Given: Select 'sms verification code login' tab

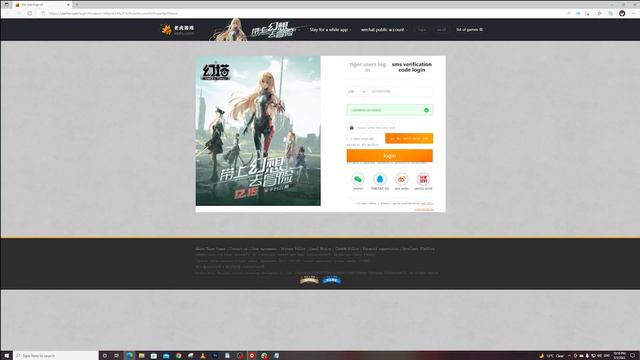Looking at the screenshot, I should point(411,67).
